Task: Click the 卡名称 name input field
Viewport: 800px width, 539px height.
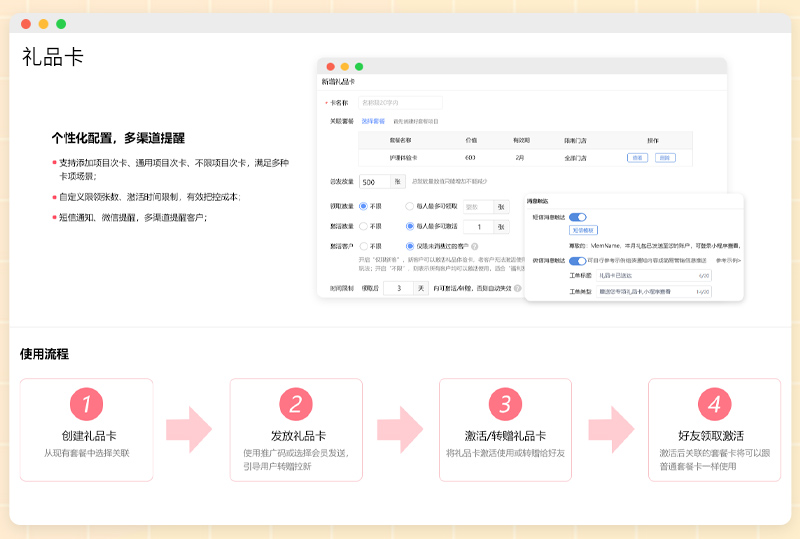Action: point(400,103)
